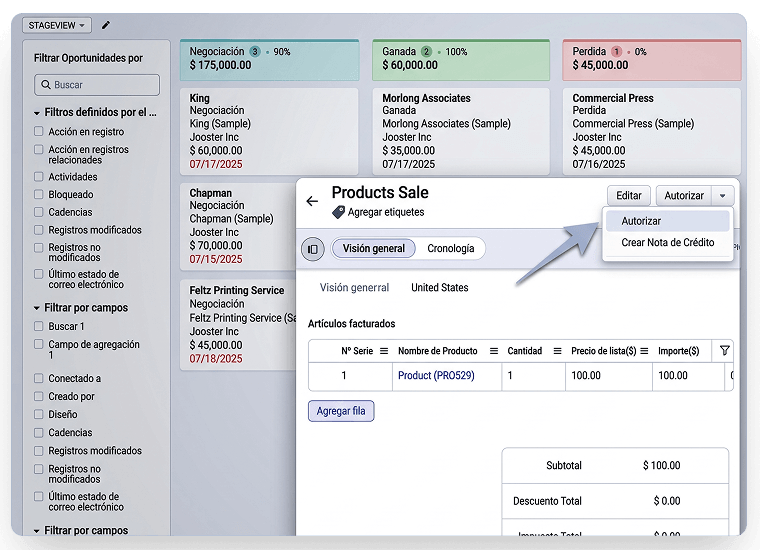This screenshot has height=550, width=760.
Task: Choose Crear Nota de Crédito menu option
Action: click(x=667, y=242)
